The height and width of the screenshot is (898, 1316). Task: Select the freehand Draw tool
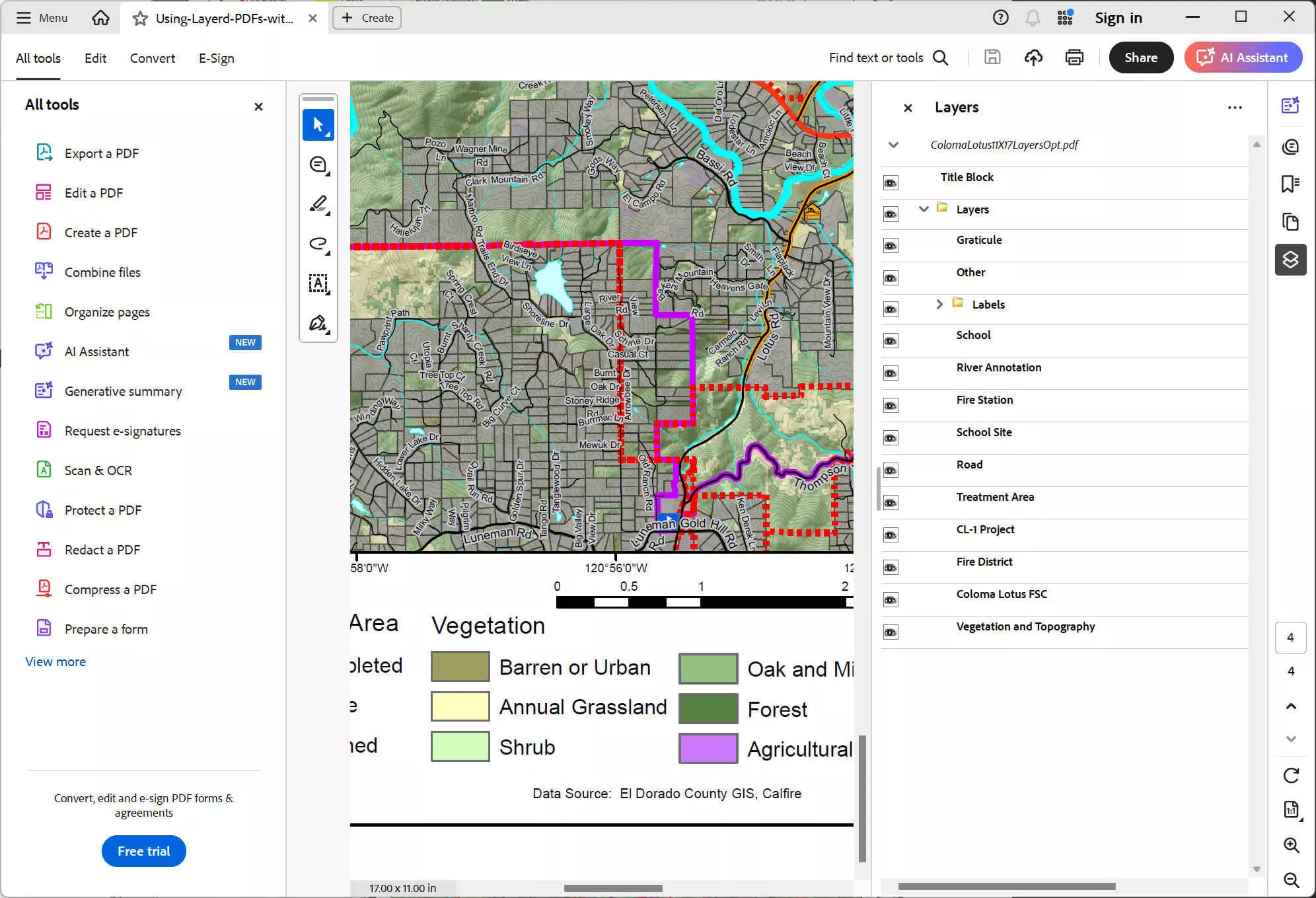318,243
